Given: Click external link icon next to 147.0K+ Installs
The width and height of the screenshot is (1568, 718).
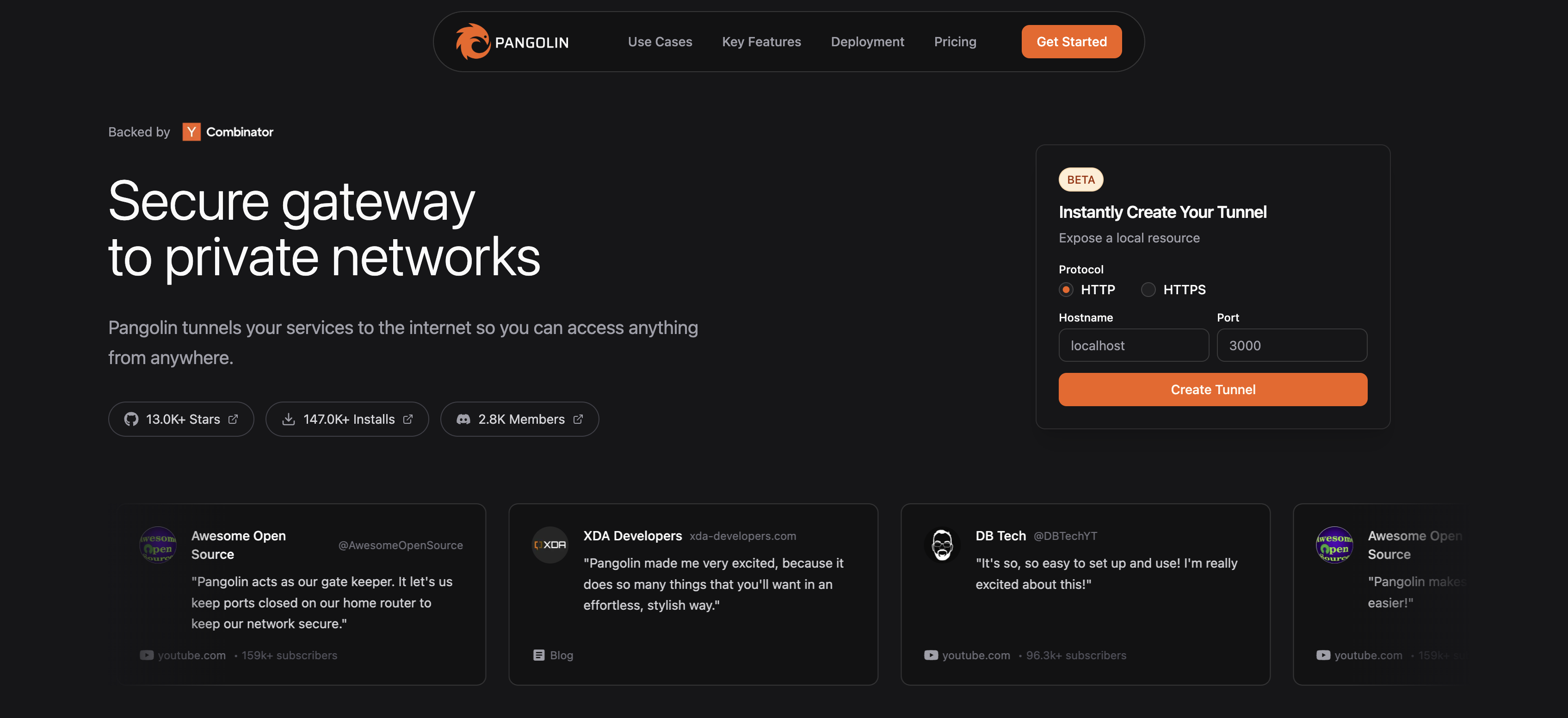Looking at the screenshot, I should click(408, 419).
